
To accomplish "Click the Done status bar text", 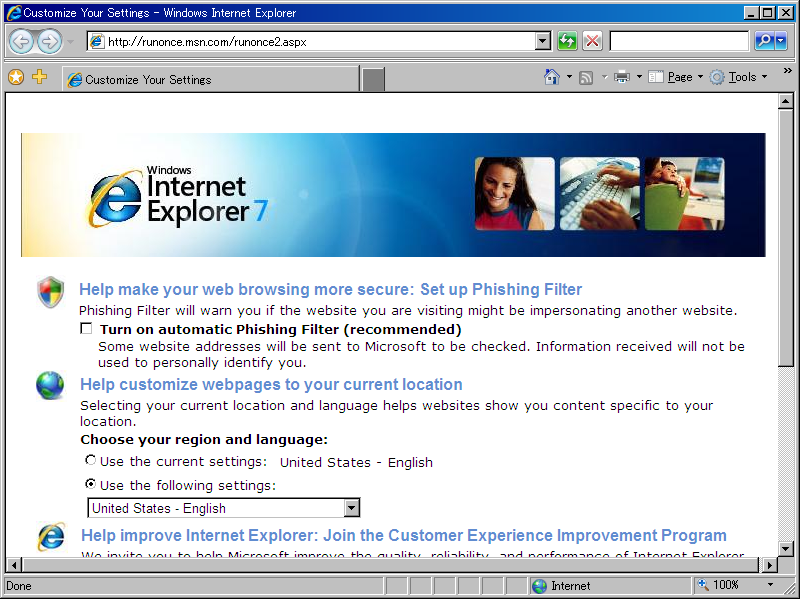I will coord(19,586).
